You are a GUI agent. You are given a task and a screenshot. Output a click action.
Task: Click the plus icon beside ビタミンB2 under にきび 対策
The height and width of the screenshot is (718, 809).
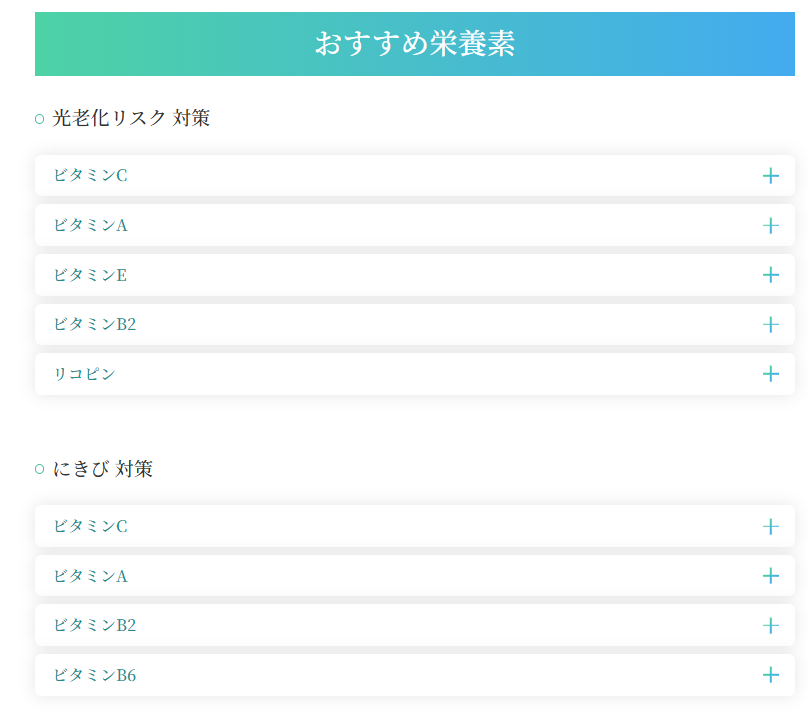click(x=770, y=625)
